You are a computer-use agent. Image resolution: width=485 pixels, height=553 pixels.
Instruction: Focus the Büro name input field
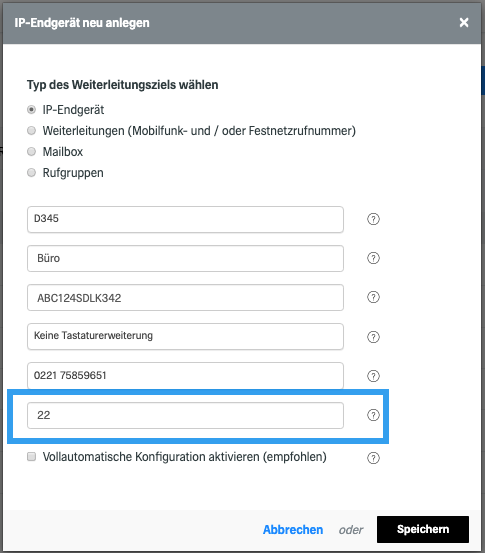pyautogui.click(x=185, y=259)
